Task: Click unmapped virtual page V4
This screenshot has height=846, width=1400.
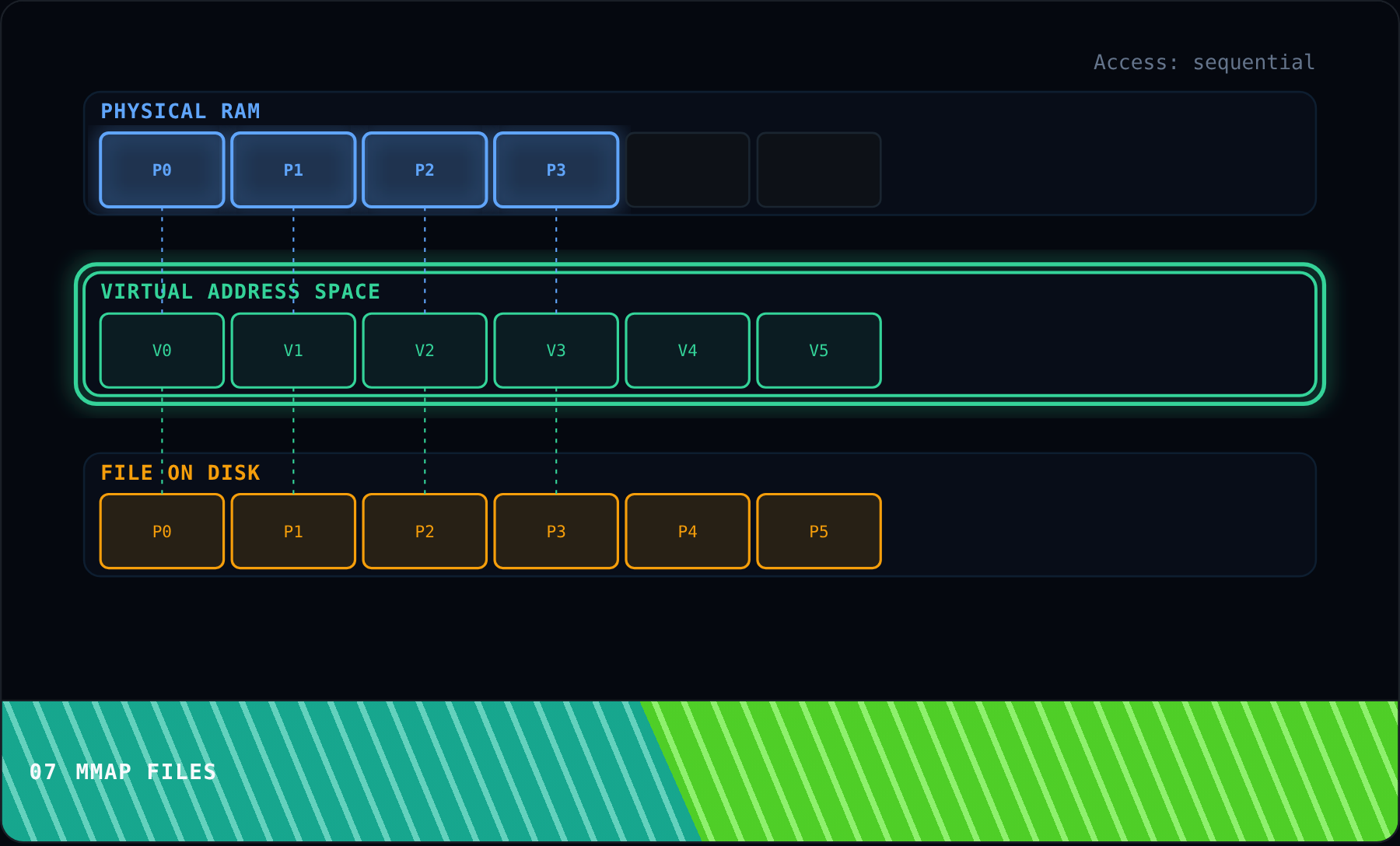Action: coord(688,351)
